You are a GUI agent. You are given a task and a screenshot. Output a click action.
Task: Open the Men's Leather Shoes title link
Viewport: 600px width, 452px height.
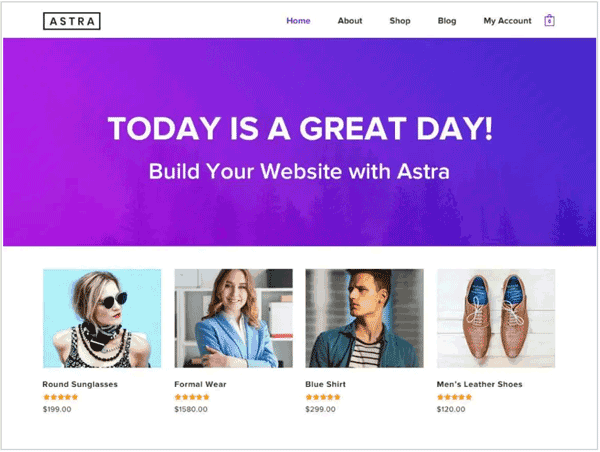480,385
